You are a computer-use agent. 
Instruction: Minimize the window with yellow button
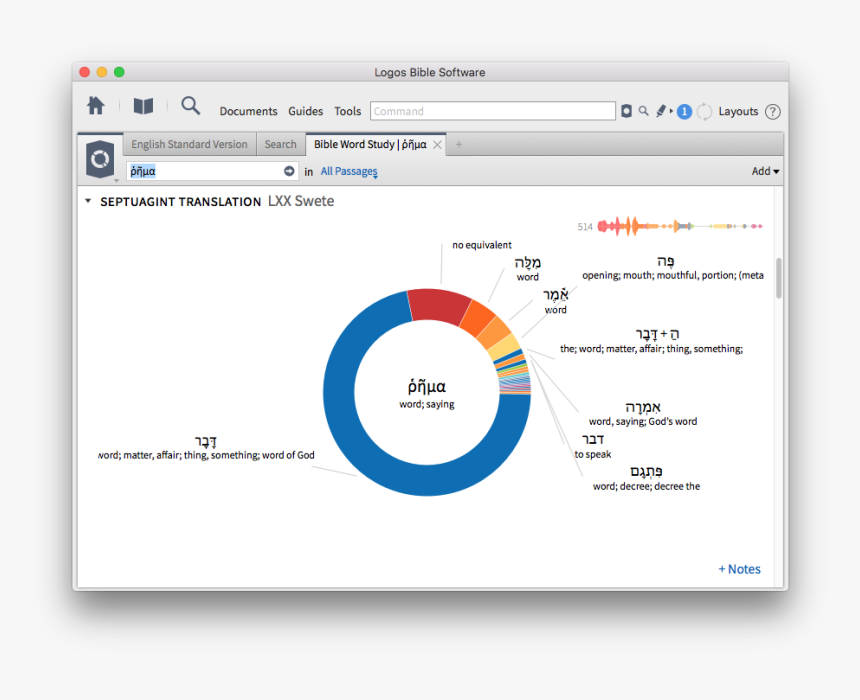(x=101, y=72)
